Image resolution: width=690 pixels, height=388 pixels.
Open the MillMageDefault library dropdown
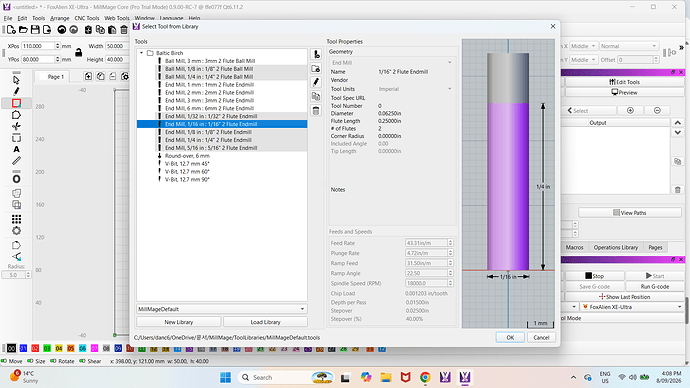click(222, 309)
